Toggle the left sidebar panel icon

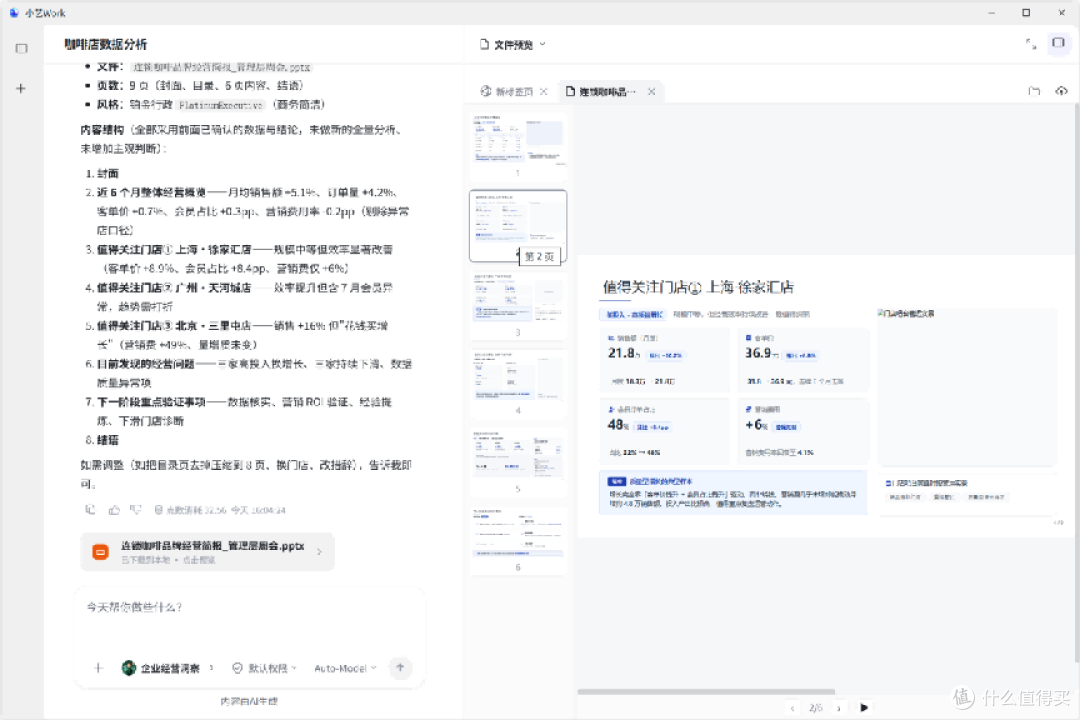click(21, 48)
